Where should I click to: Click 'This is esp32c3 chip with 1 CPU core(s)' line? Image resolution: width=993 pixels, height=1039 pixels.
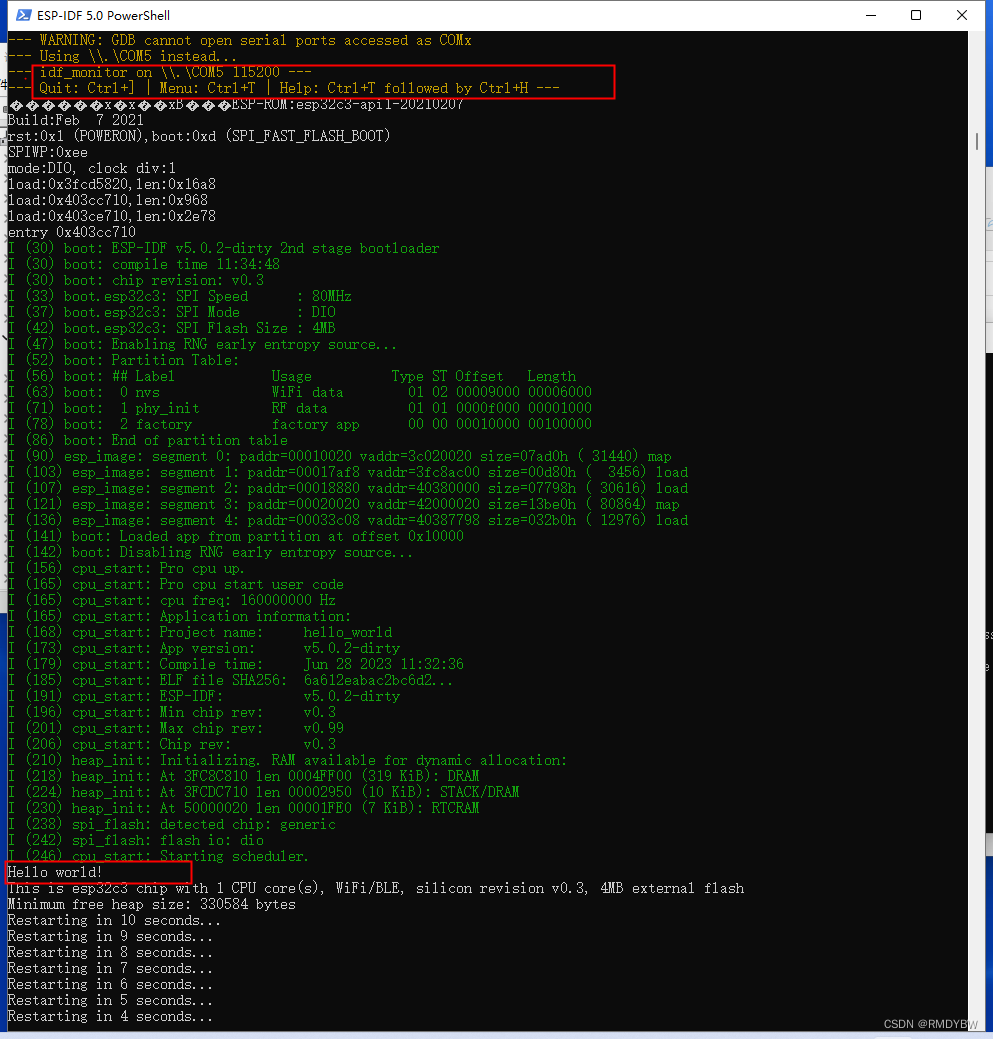click(376, 889)
